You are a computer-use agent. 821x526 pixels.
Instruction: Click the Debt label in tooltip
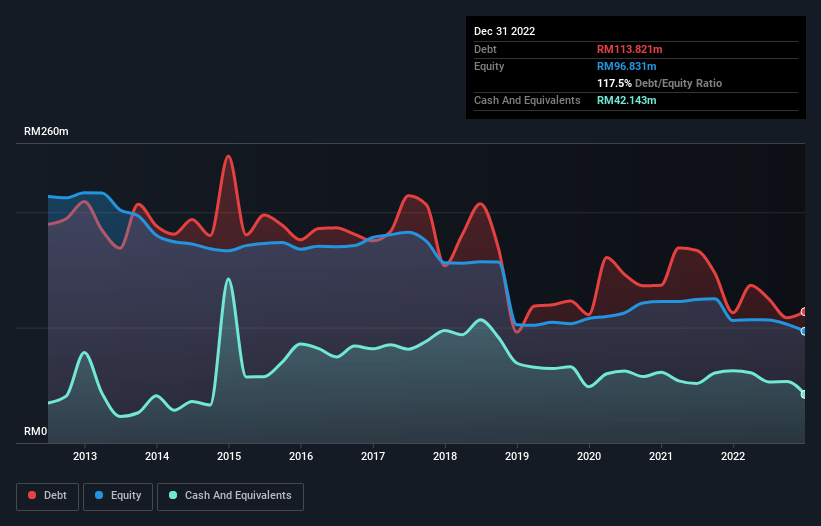tap(485, 49)
